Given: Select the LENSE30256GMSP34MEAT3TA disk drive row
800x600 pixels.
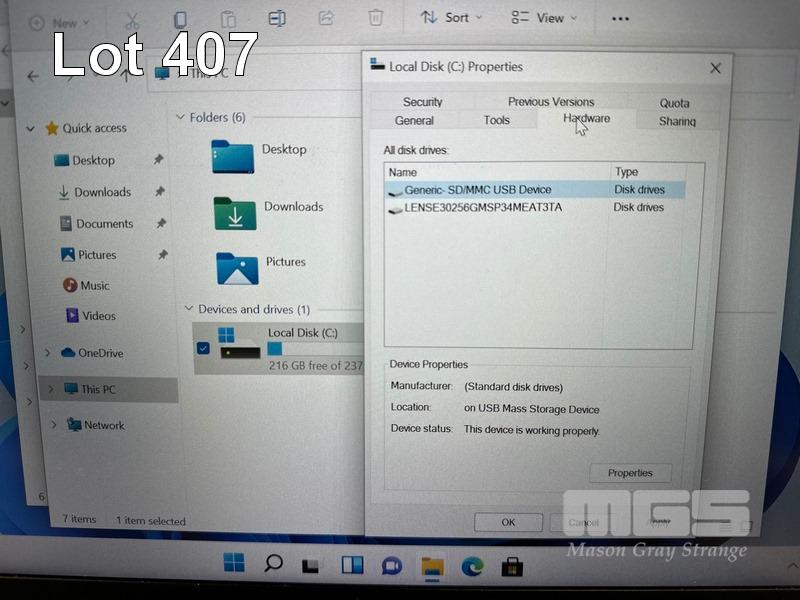Looking at the screenshot, I should pyautogui.click(x=483, y=208).
